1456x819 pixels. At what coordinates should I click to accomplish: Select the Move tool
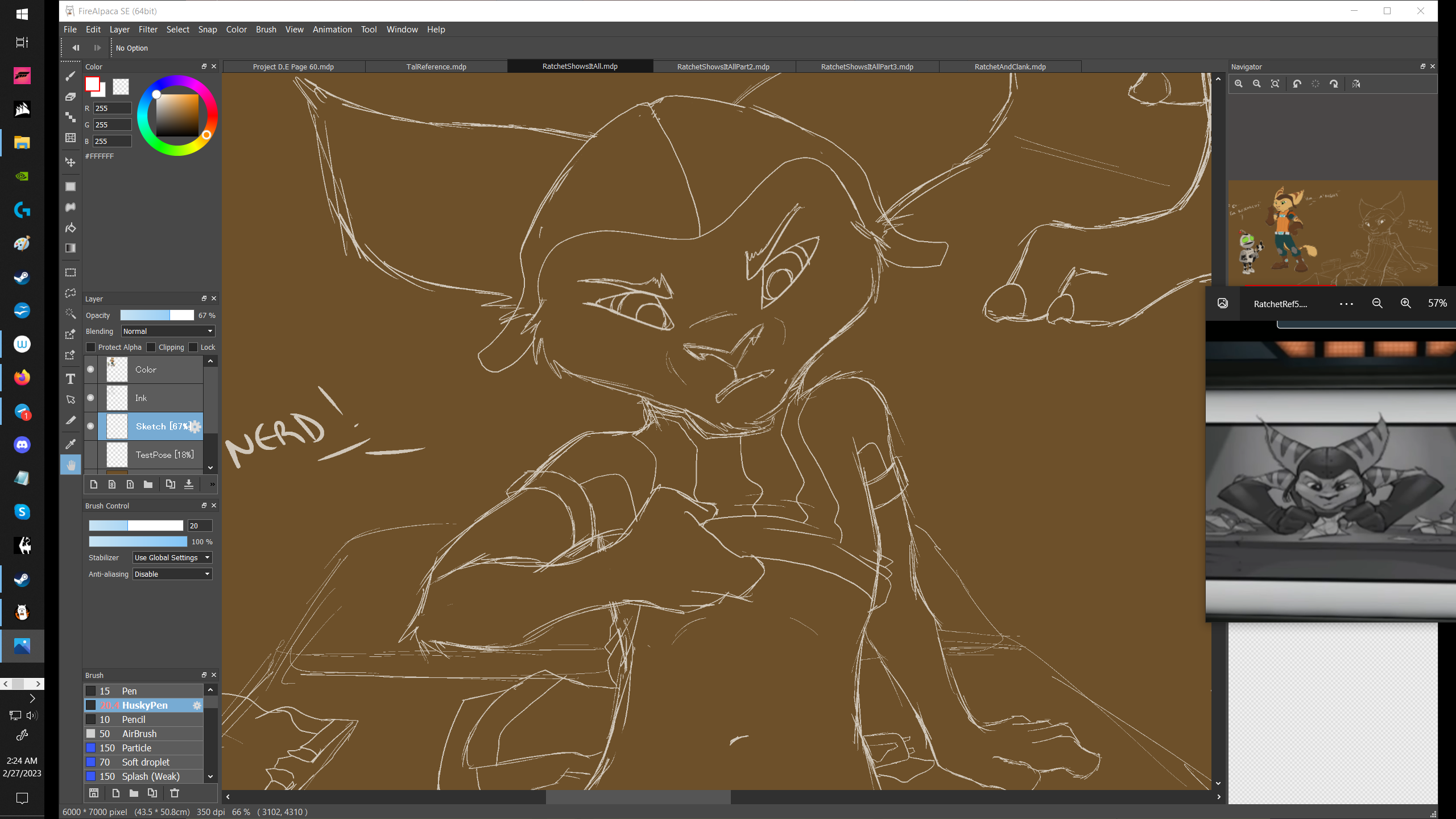[x=71, y=162]
